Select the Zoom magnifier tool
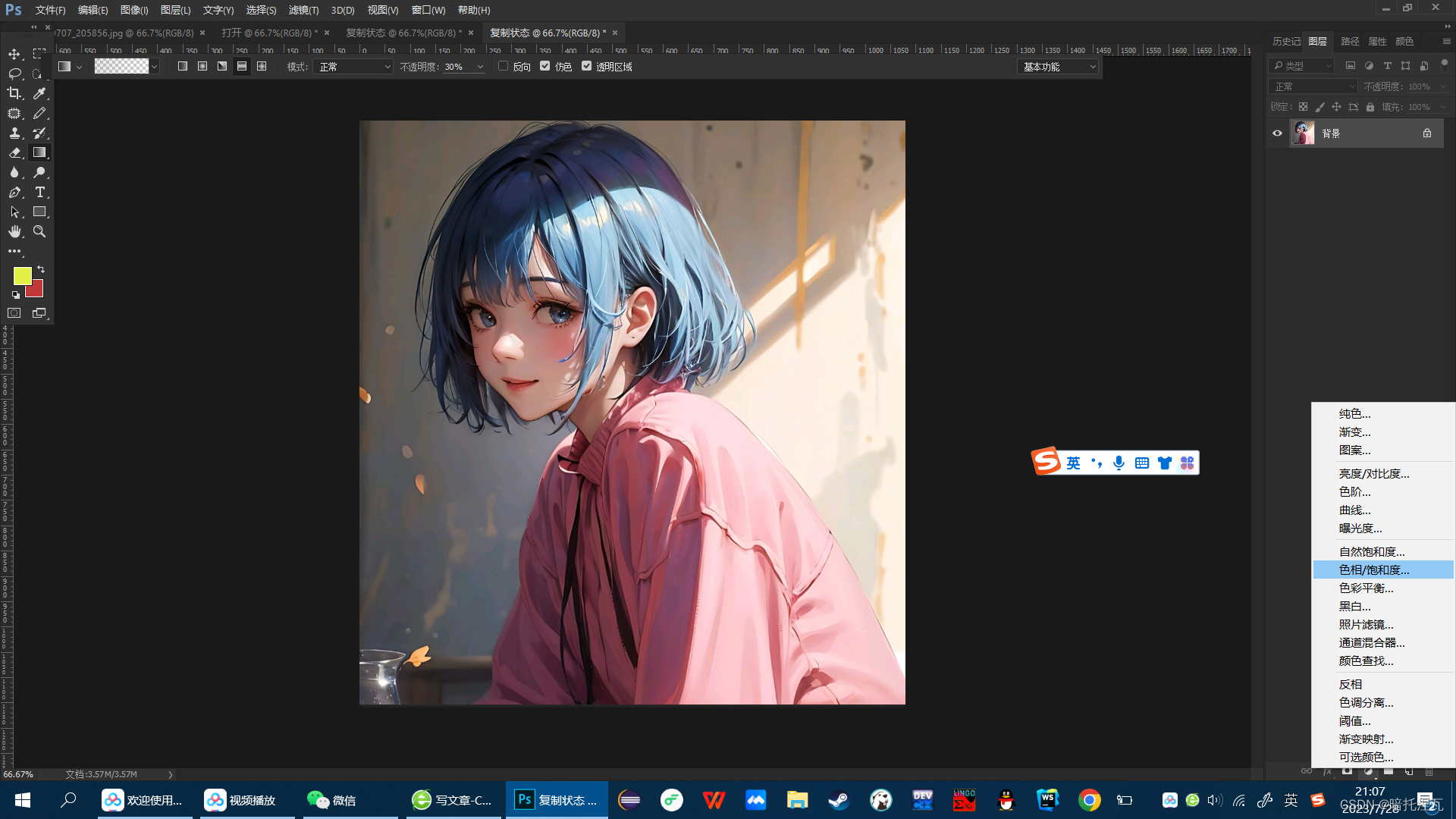Image resolution: width=1456 pixels, height=819 pixels. point(39,231)
